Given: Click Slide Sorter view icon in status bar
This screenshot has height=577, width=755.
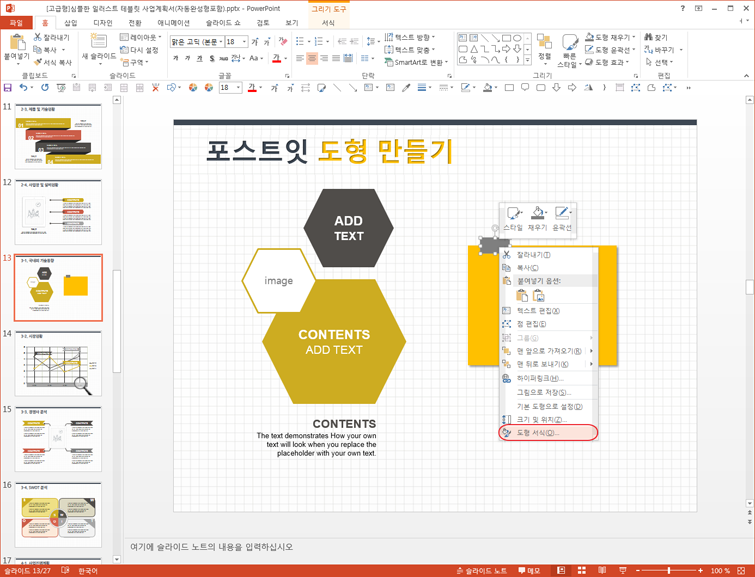Looking at the screenshot, I should click(582, 571).
